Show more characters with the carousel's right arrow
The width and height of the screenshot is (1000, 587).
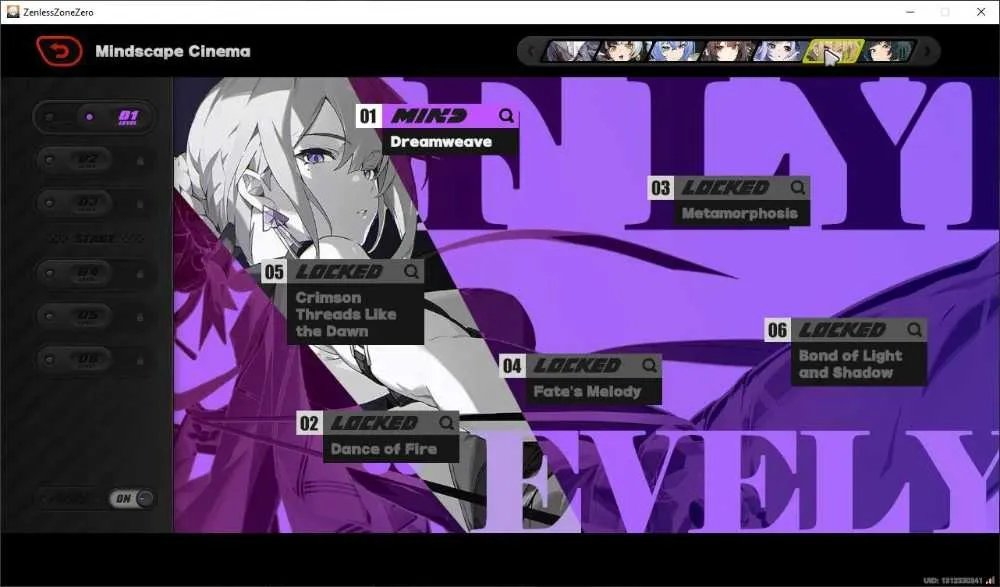tap(927, 51)
